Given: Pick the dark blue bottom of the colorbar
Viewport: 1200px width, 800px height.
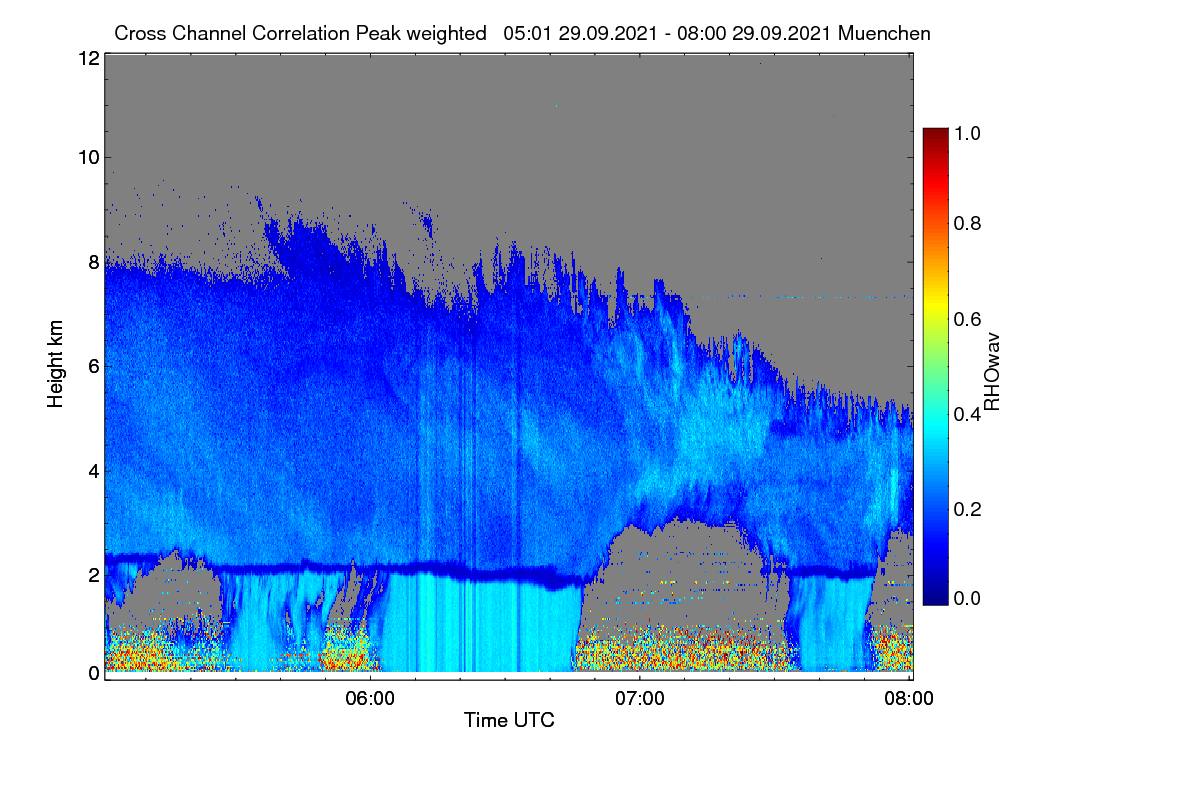Looking at the screenshot, I should 935,596.
